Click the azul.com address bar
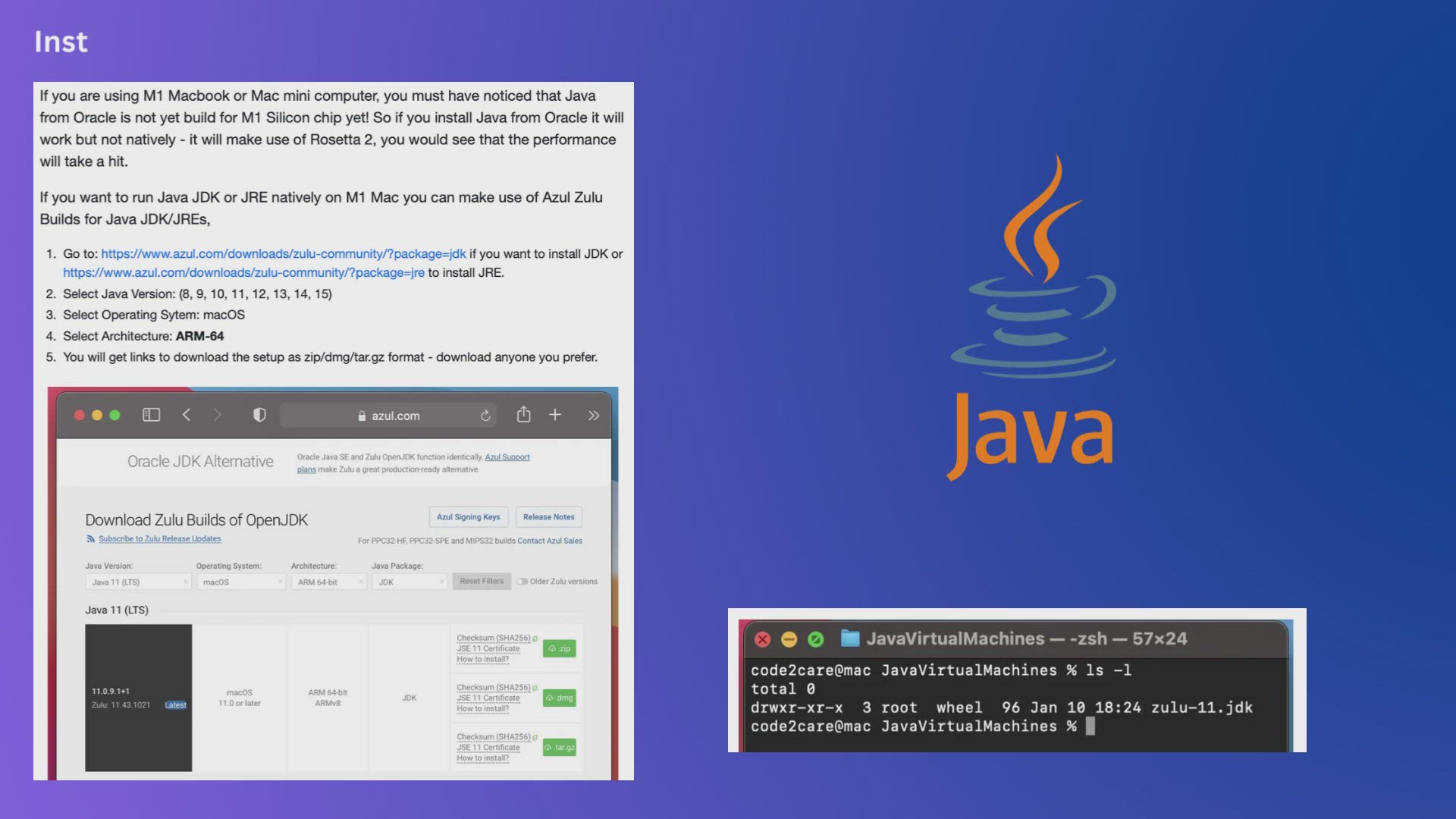 coord(388,416)
